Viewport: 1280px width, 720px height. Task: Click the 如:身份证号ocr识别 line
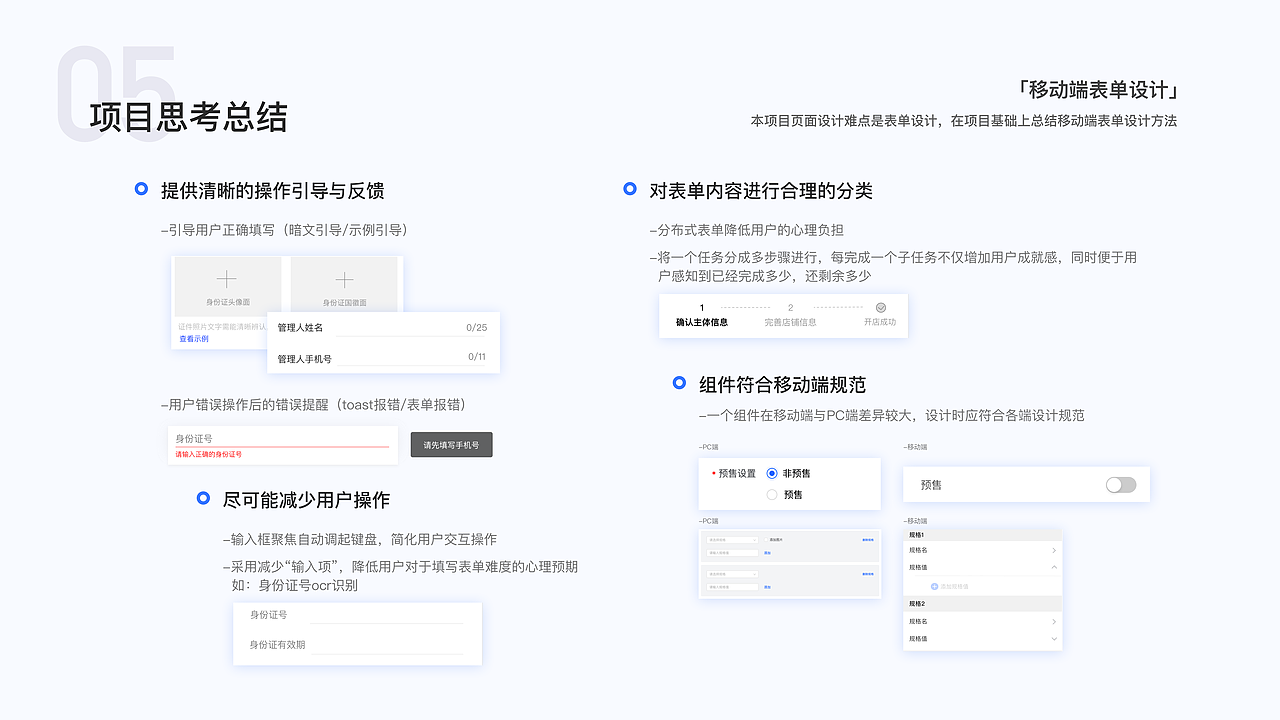294,585
